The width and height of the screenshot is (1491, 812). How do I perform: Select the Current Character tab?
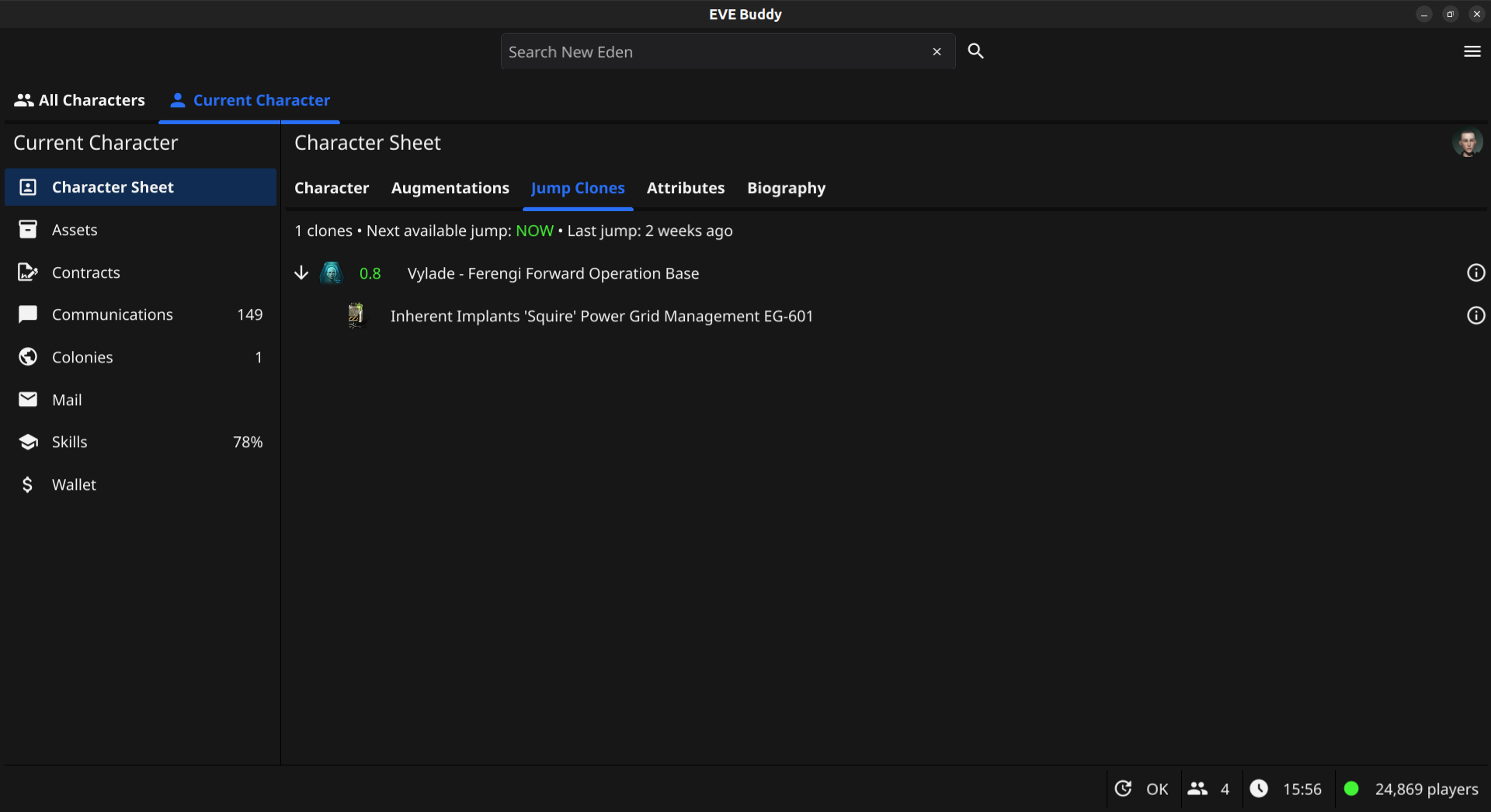coord(249,100)
